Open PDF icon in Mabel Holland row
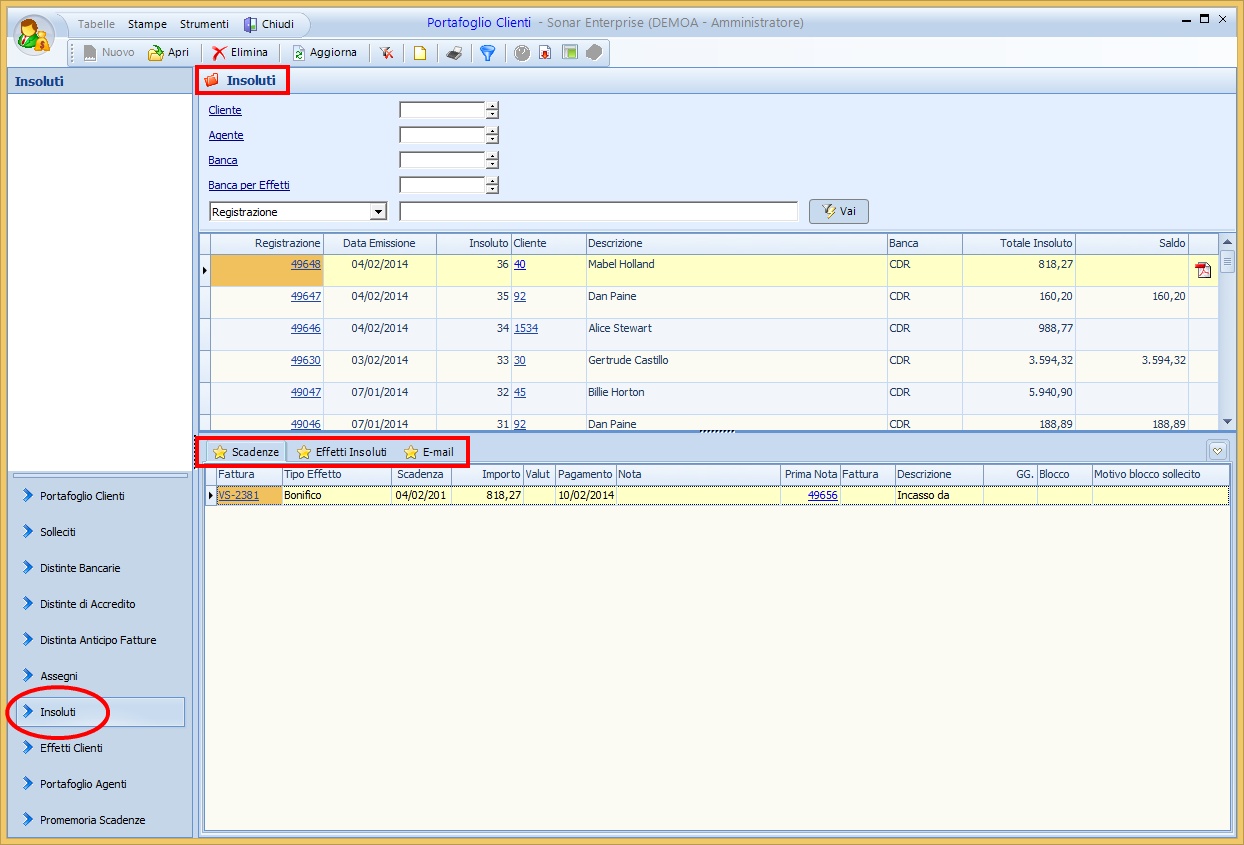Screen dimensions: 1244x845 click(1203, 270)
